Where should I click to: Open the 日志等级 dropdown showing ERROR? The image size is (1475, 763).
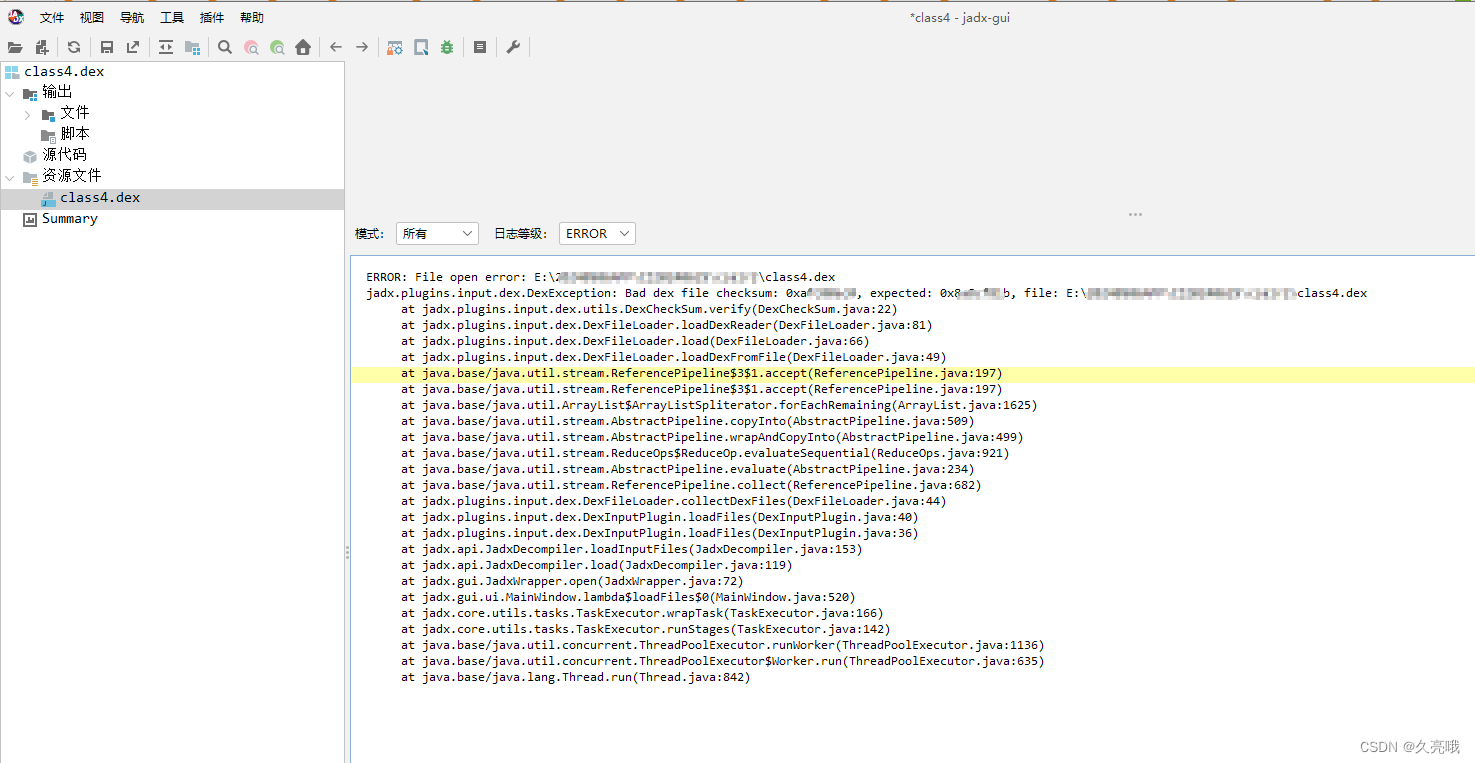click(597, 233)
